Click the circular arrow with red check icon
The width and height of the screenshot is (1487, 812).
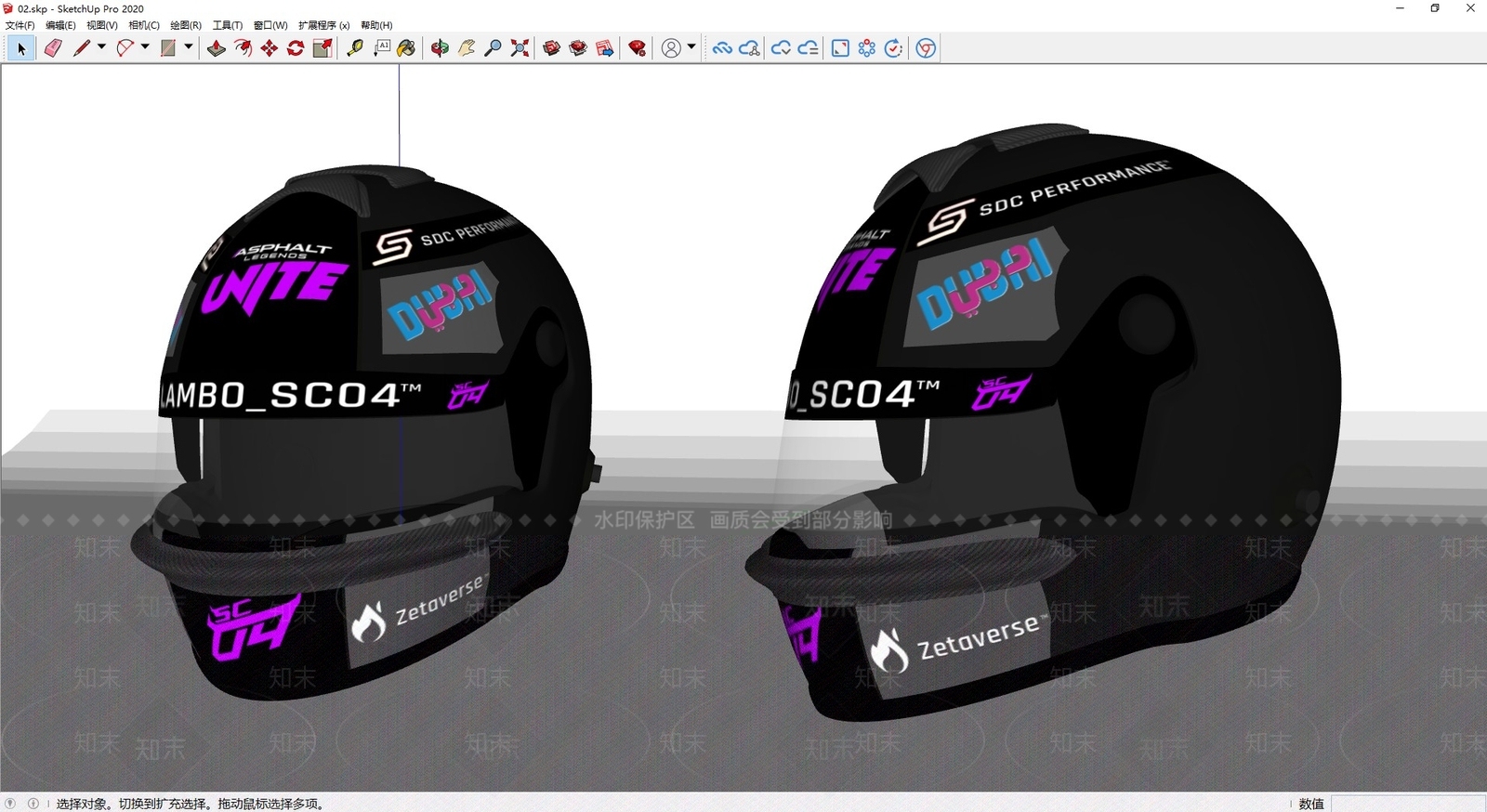point(893,48)
